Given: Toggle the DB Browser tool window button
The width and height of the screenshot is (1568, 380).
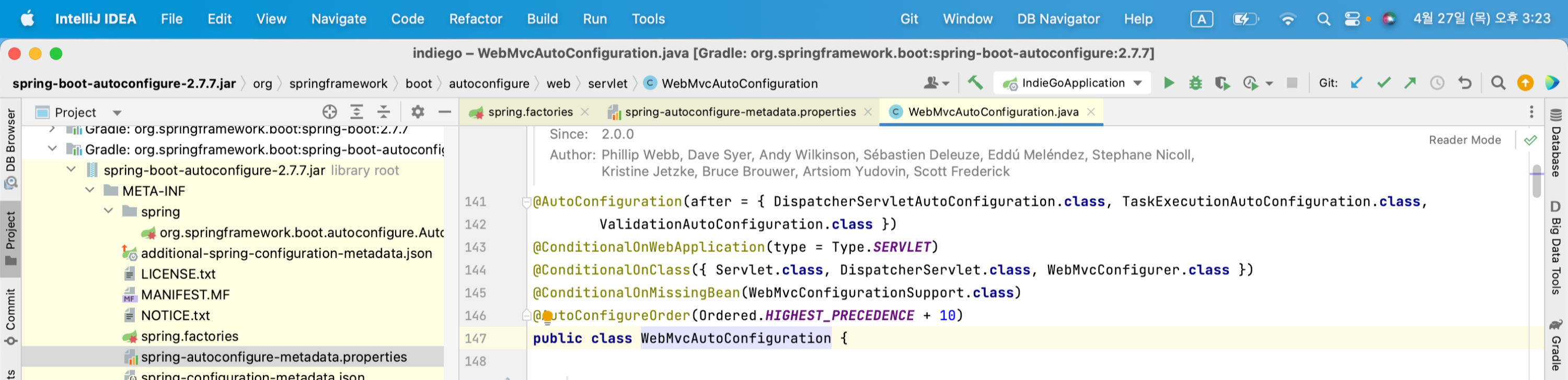Looking at the screenshot, I should tap(10, 148).
